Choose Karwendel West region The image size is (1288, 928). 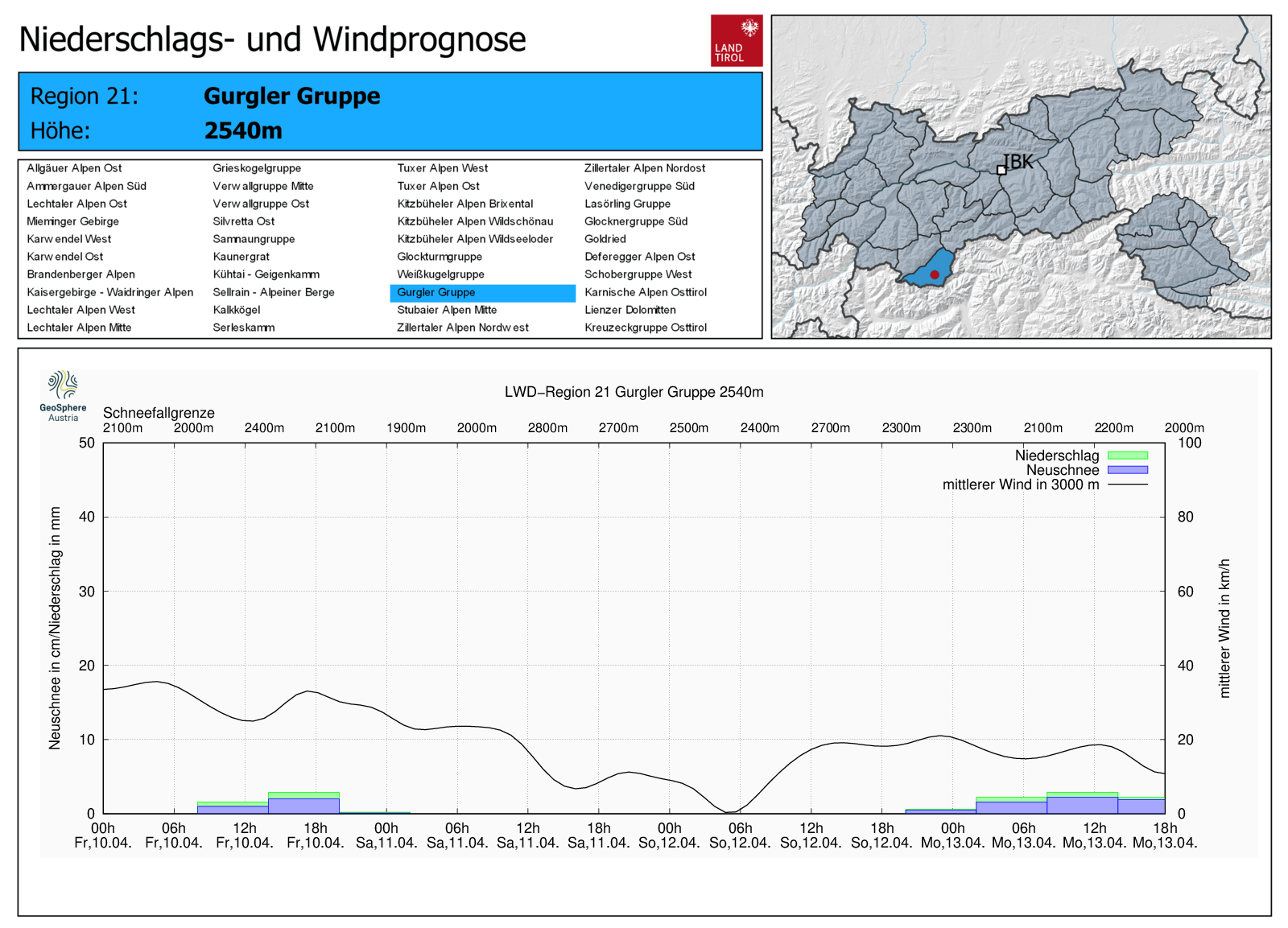pyautogui.click(x=68, y=239)
